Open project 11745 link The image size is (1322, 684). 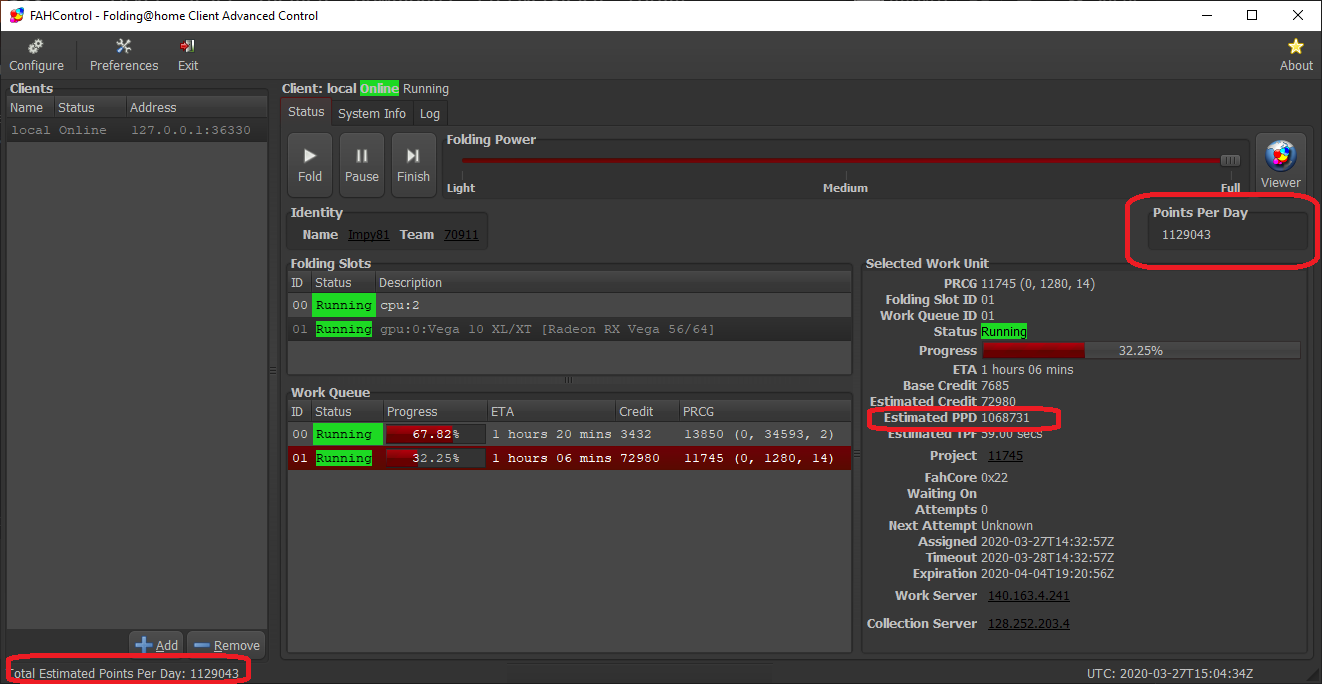[x=1005, y=456]
